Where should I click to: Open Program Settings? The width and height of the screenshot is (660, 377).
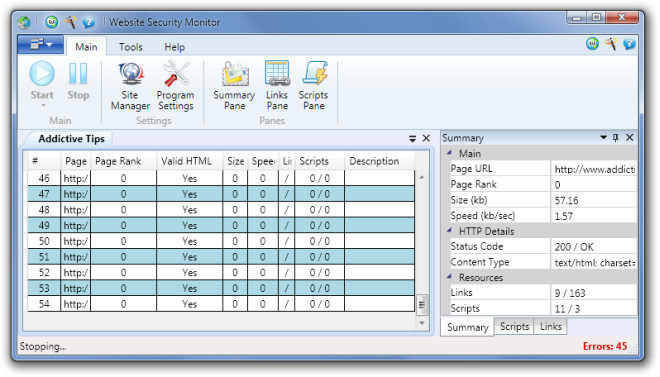[176, 86]
